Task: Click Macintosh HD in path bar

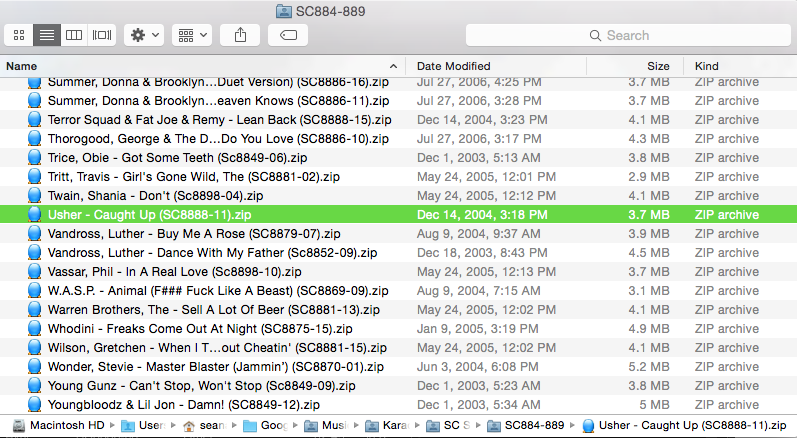Action: pos(58,425)
